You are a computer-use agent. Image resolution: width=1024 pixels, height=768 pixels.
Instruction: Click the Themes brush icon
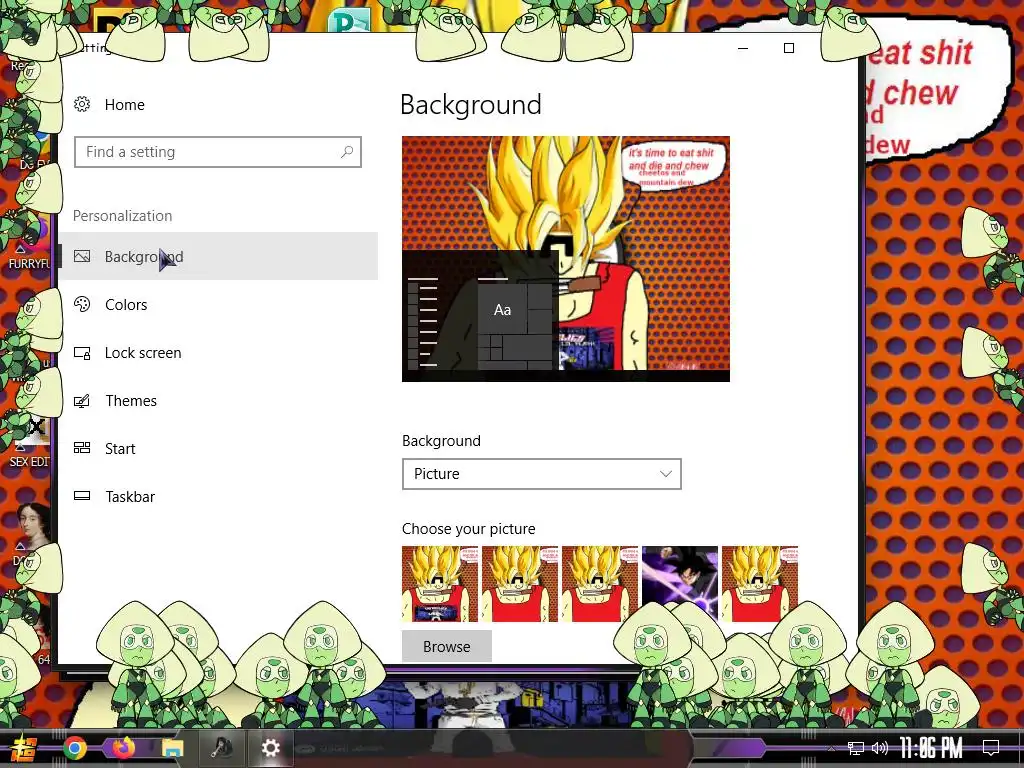[82, 400]
